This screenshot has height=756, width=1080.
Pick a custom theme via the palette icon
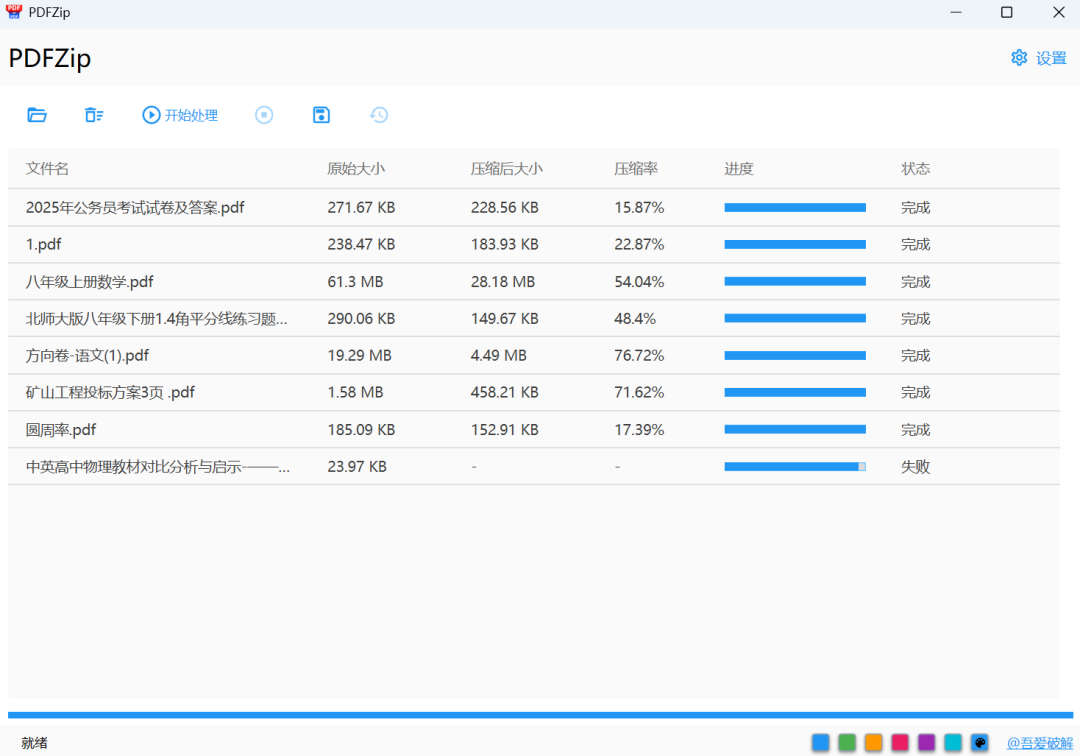[x=979, y=742]
